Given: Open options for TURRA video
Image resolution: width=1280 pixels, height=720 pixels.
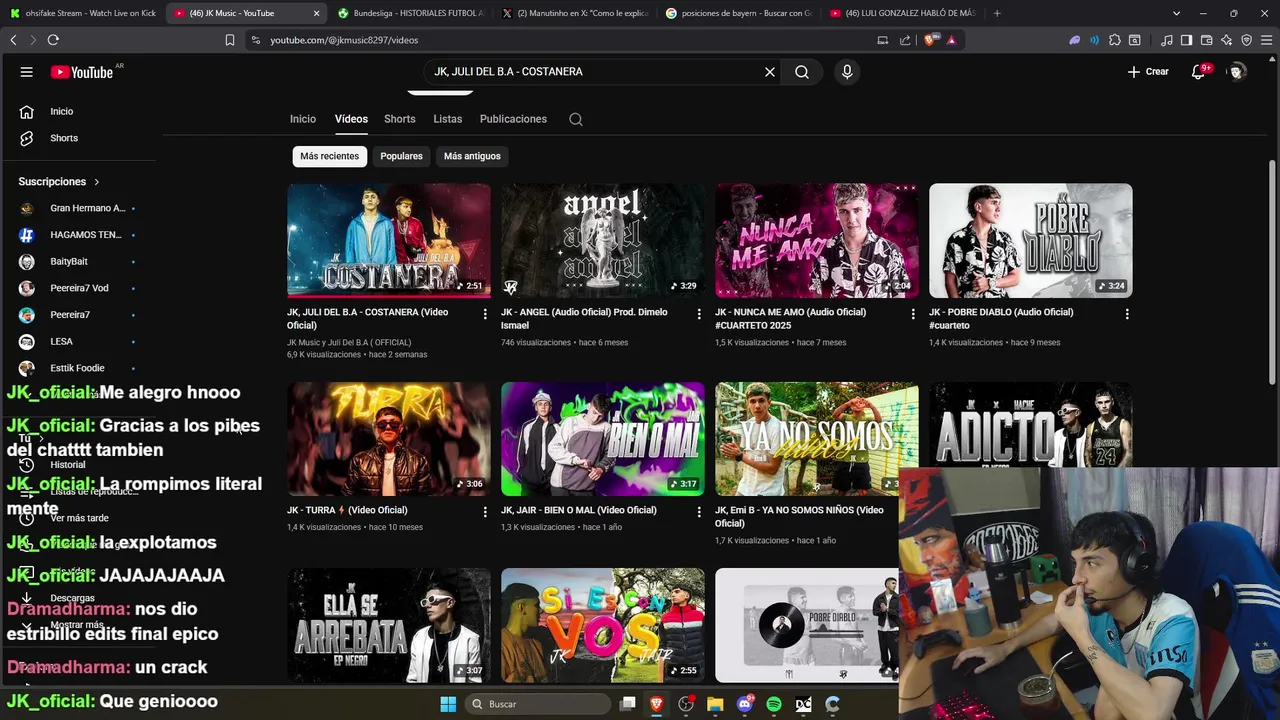Looking at the screenshot, I should [485, 512].
